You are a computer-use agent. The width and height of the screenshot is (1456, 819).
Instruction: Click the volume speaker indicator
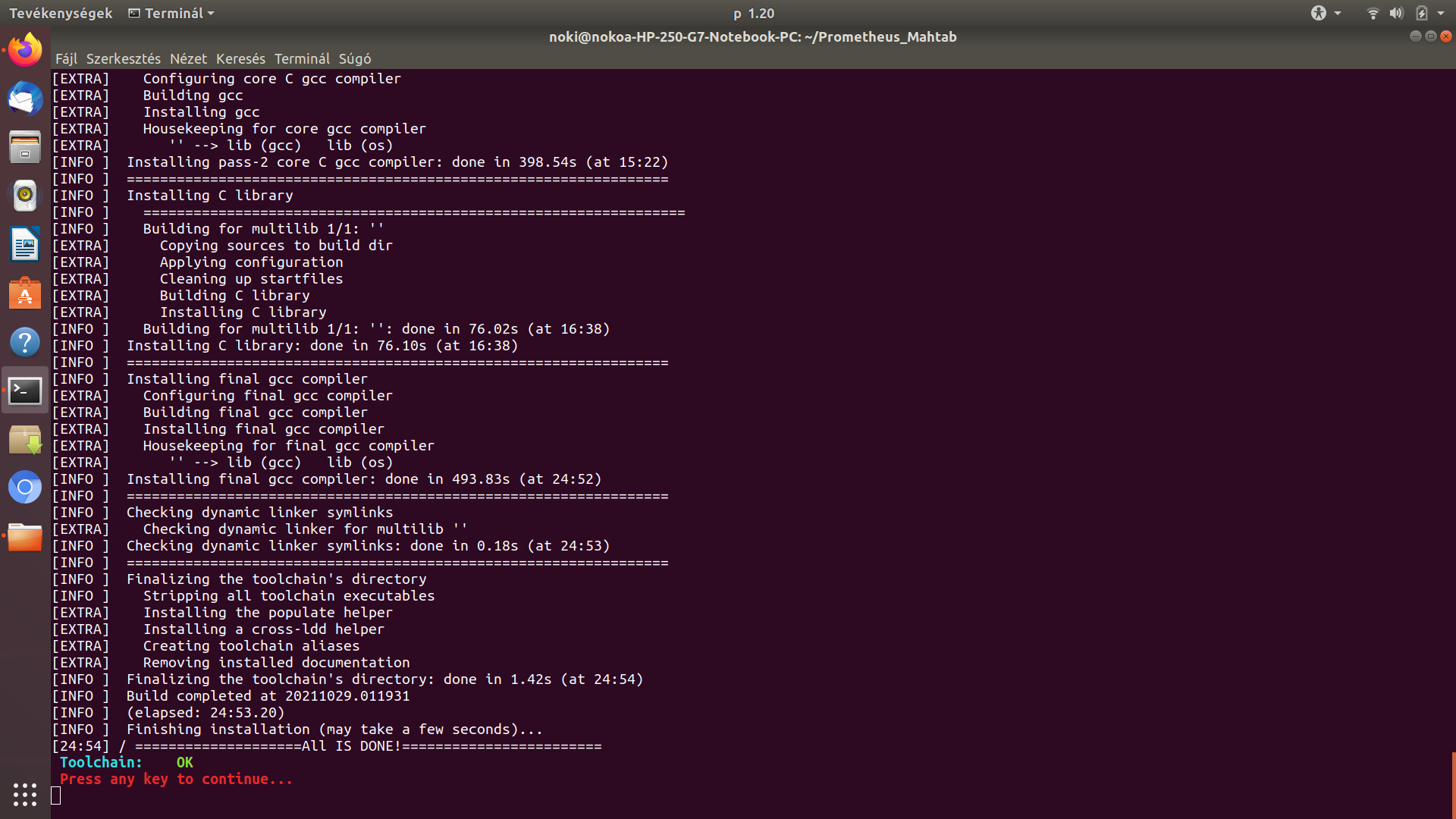pos(1396,13)
